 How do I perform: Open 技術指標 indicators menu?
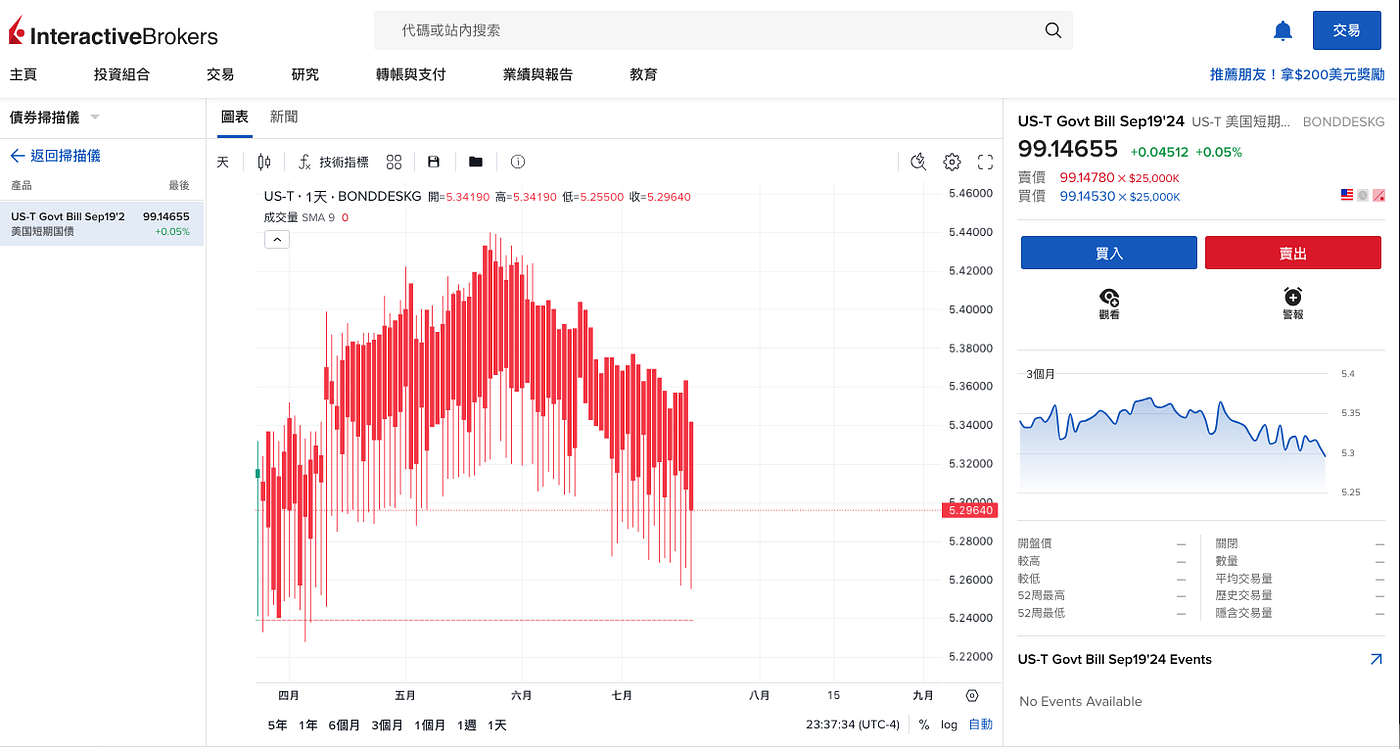(x=334, y=162)
